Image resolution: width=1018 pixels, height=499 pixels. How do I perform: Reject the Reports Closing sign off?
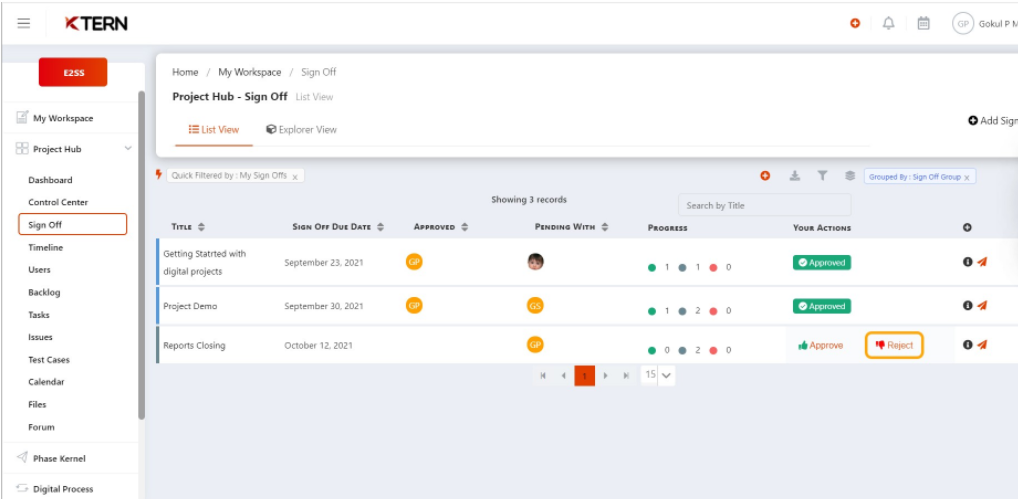pos(894,345)
